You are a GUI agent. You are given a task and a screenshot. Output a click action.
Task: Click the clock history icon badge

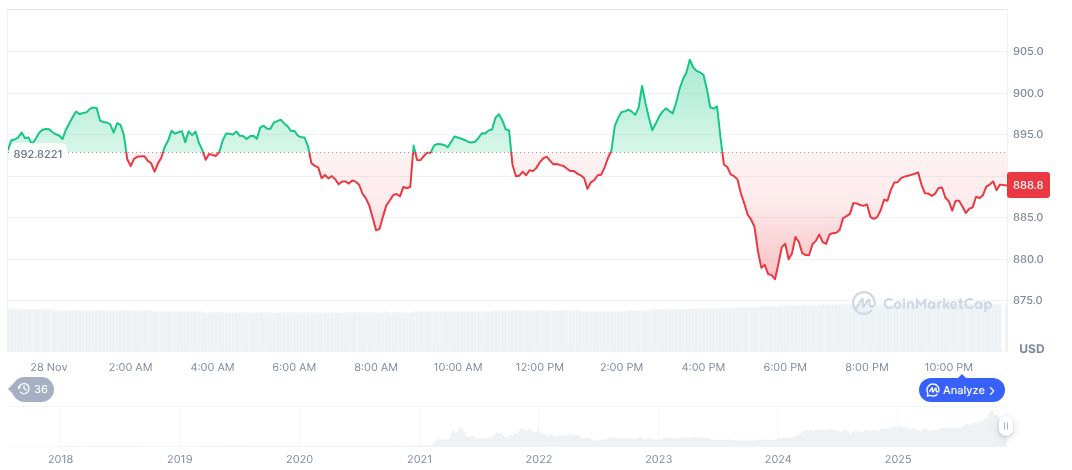tap(24, 390)
